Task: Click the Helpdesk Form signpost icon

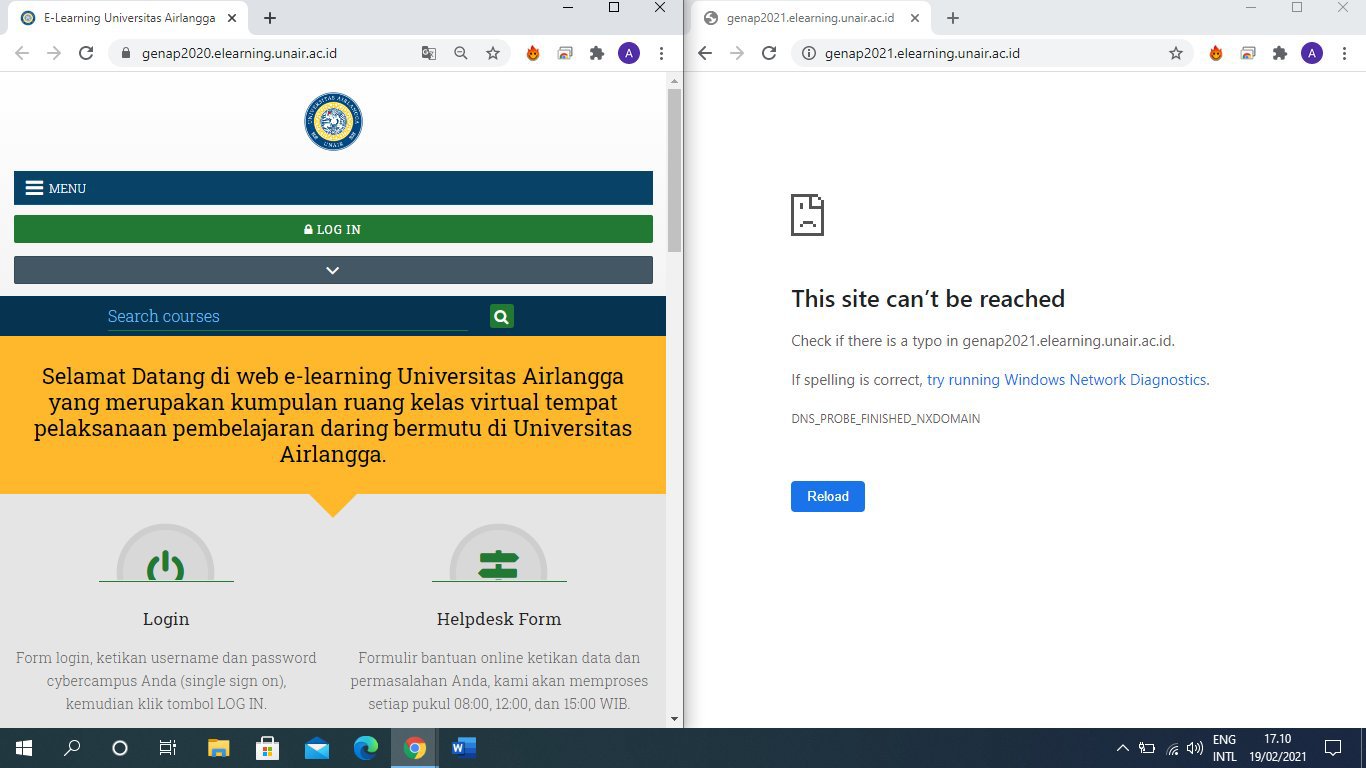Action: [498, 565]
